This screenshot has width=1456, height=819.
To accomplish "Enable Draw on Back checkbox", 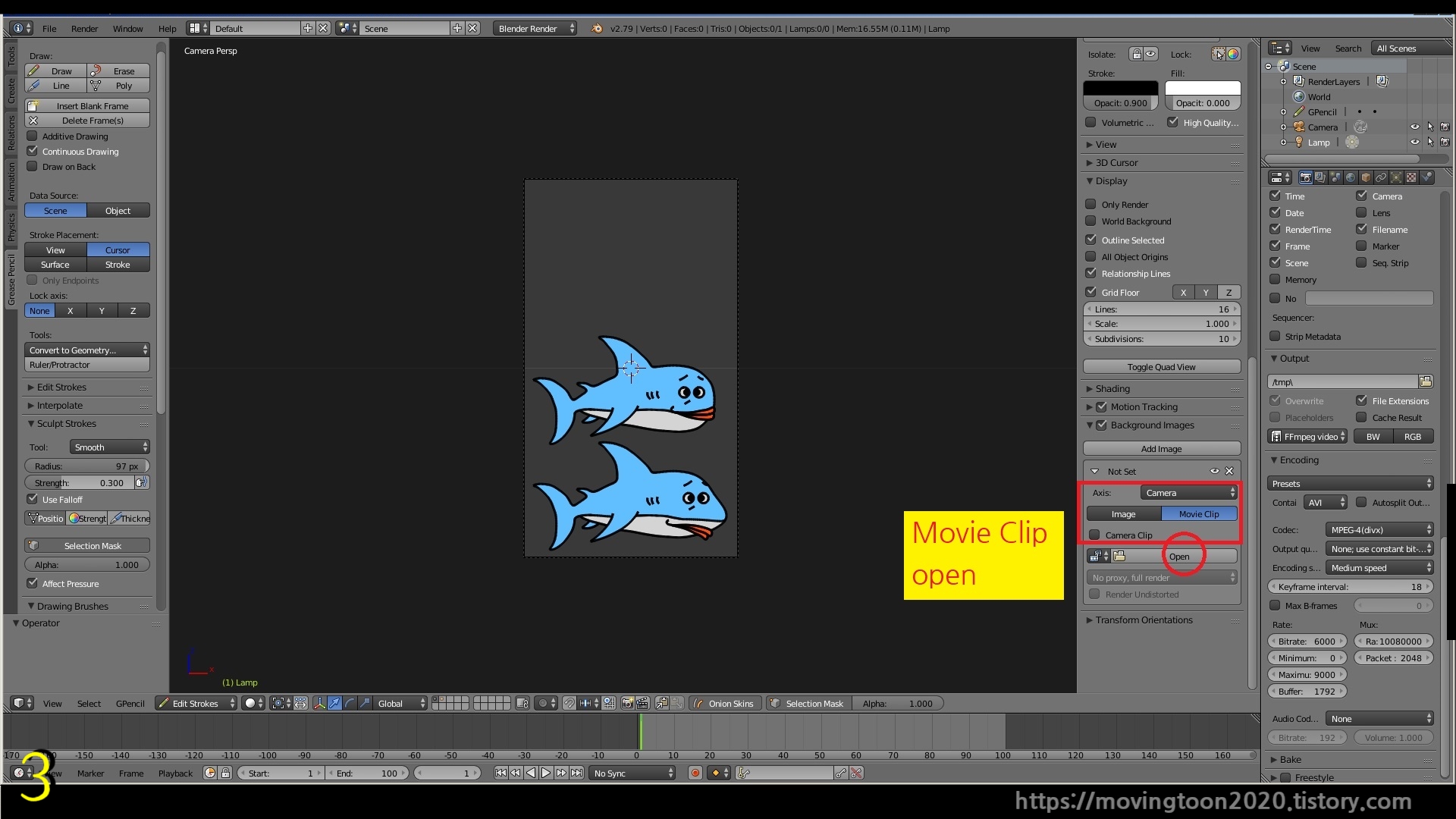I will (32, 166).
